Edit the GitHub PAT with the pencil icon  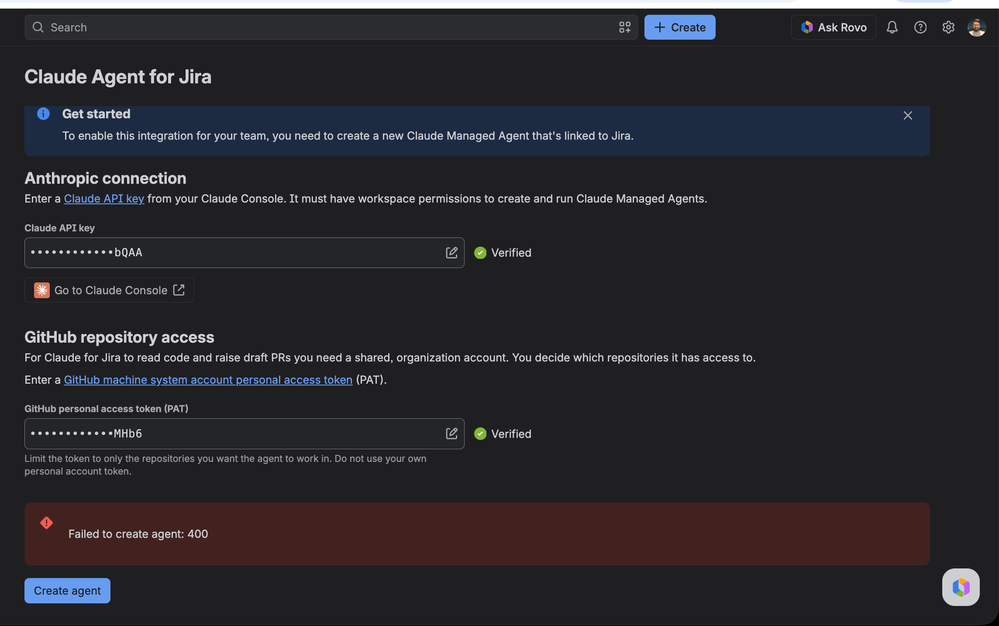(x=452, y=434)
